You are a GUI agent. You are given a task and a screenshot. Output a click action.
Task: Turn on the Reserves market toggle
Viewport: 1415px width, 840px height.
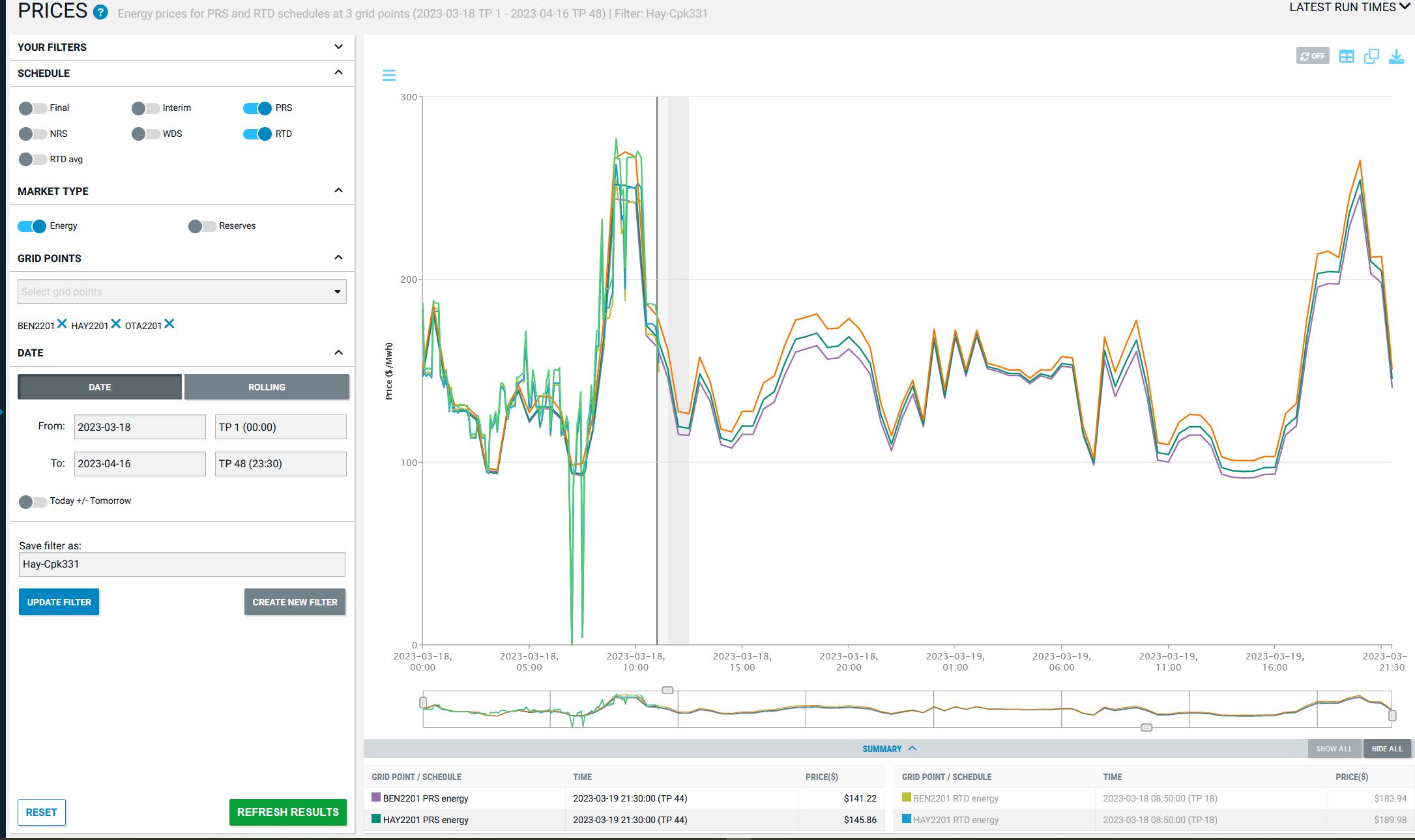point(202,226)
